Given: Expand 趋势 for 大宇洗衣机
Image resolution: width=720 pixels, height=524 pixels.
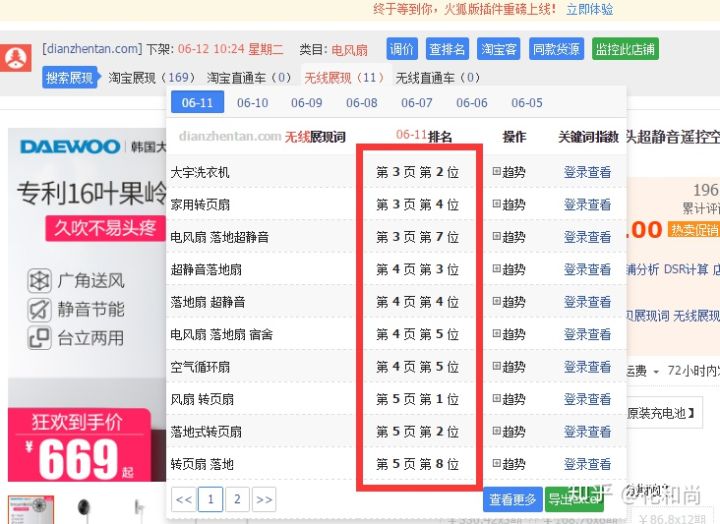Looking at the screenshot, I should (509, 172).
